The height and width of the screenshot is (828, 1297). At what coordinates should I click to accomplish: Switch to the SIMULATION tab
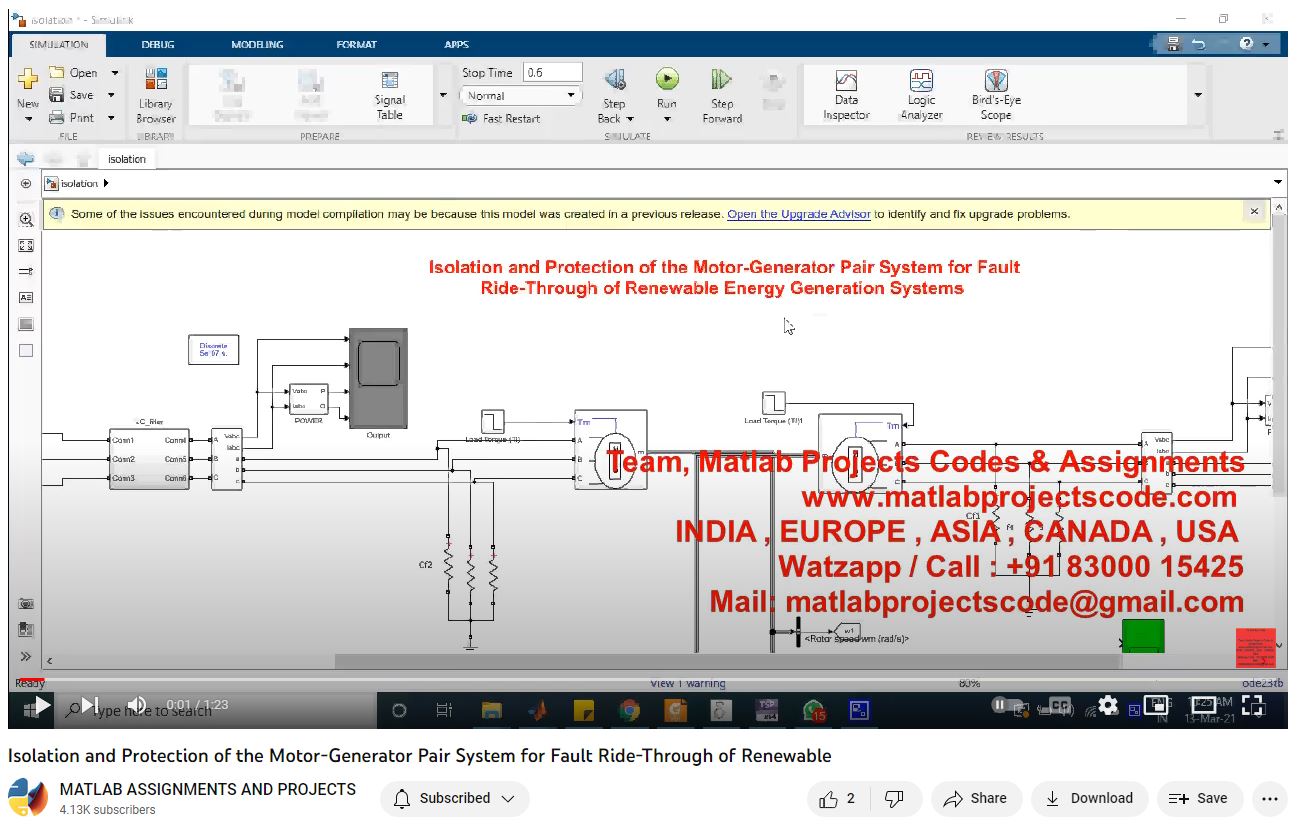coord(58,44)
